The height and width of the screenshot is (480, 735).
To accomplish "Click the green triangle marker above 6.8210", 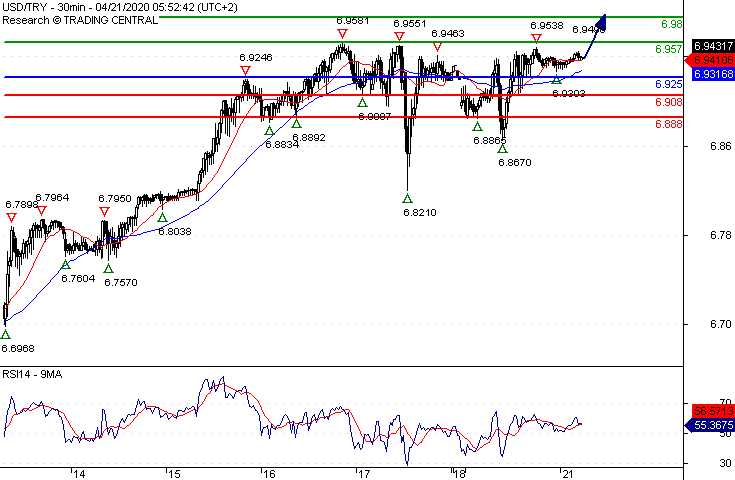I will pos(407,198).
